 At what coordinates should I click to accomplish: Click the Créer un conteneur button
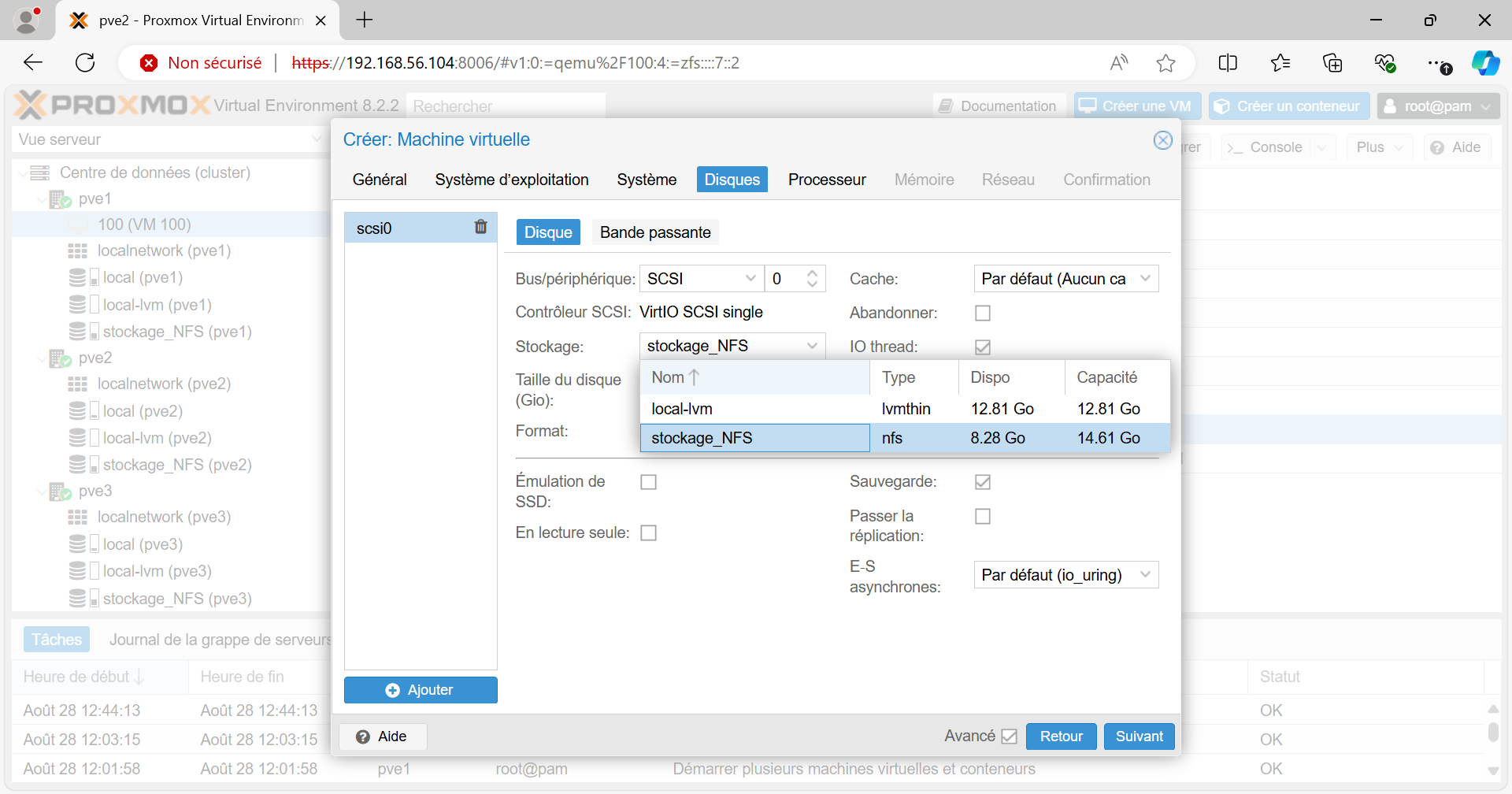tap(1289, 106)
